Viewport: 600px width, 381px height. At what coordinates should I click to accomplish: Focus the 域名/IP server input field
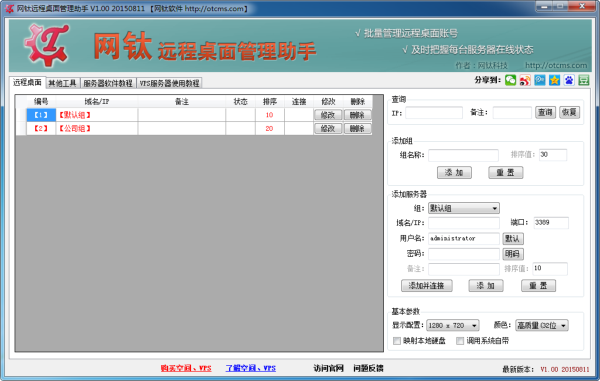coord(464,223)
